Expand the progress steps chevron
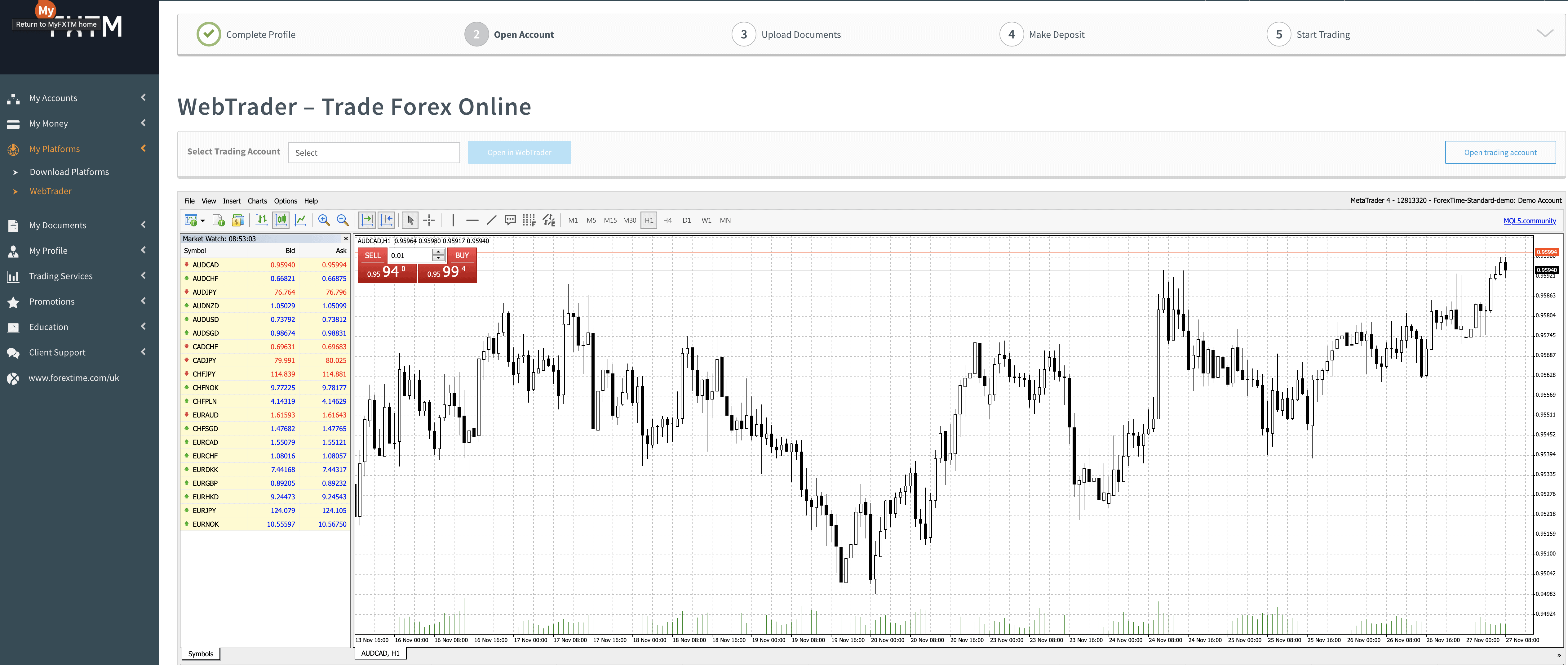Screen dimensions: 1568x665 pos(1544,34)
